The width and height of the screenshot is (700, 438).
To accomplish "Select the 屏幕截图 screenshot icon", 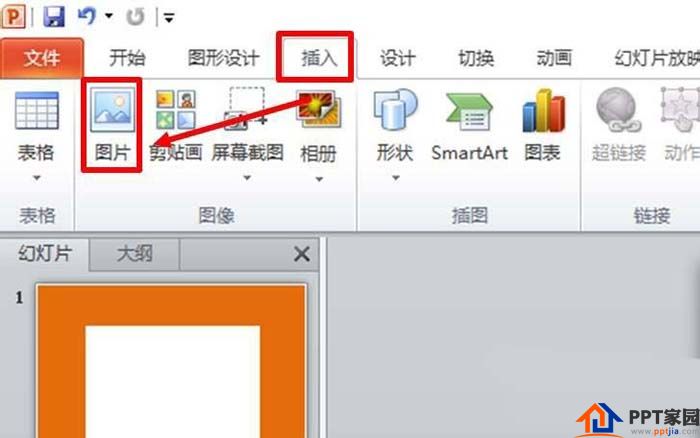I will pos(247,109).
